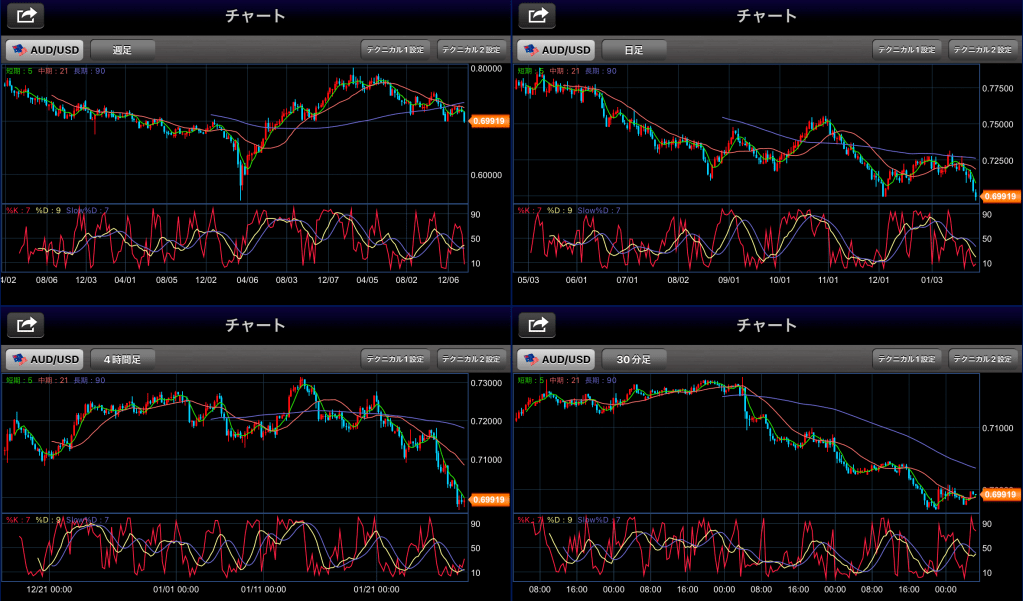
Task: Open テクニカル1設定 on the weekly chart
Action: tap(395, 49)
